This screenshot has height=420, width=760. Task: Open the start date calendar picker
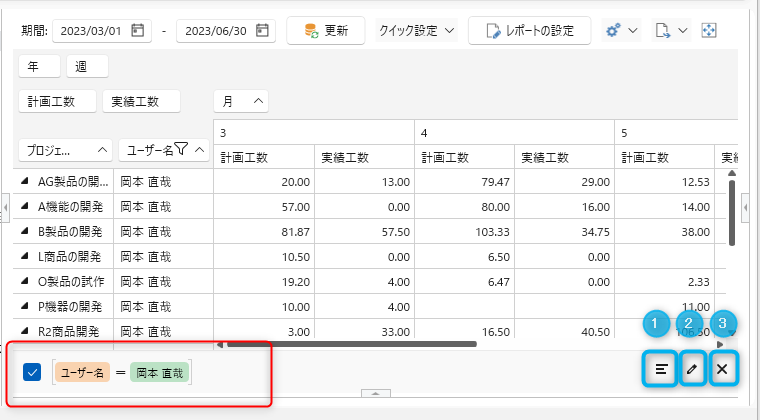click(x=138, y=31)
